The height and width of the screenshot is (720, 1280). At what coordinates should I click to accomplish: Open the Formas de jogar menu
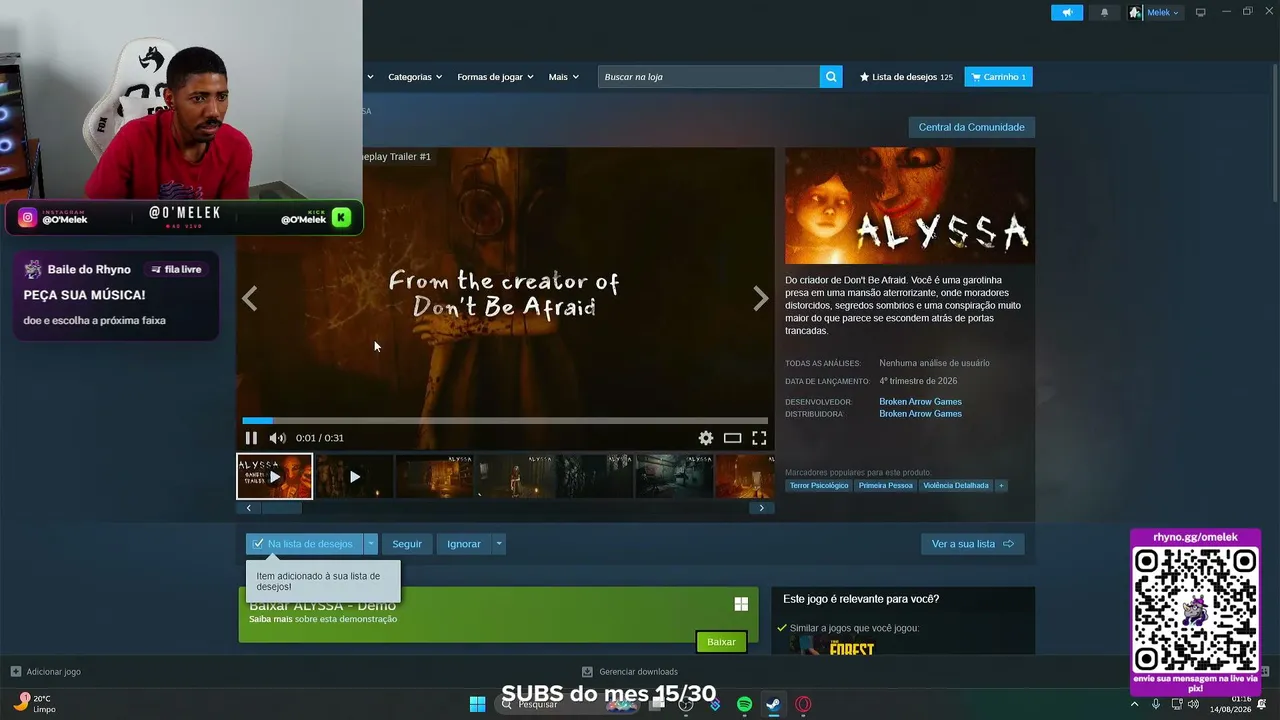pyautogui.click(x=495, y=77)
